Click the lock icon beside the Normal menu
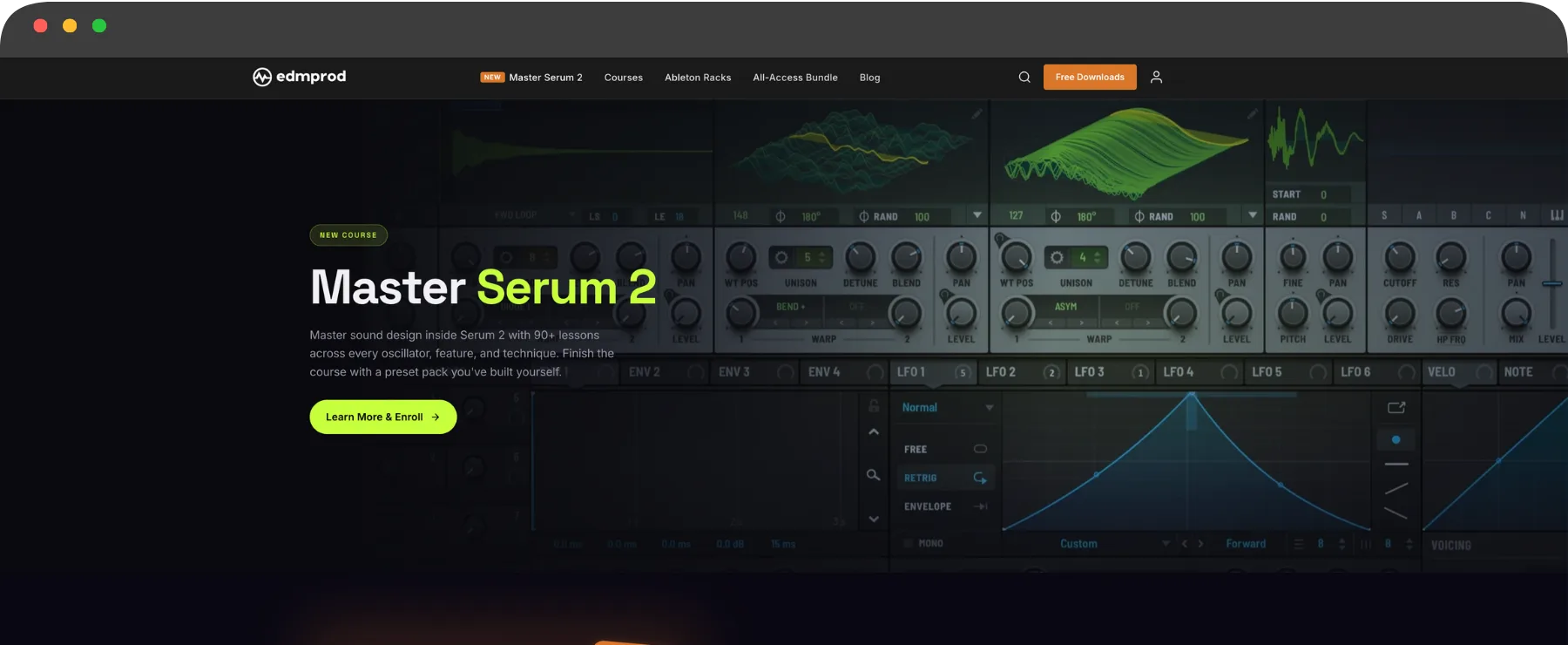The image size is (1568, 645). tap(874, 406)
